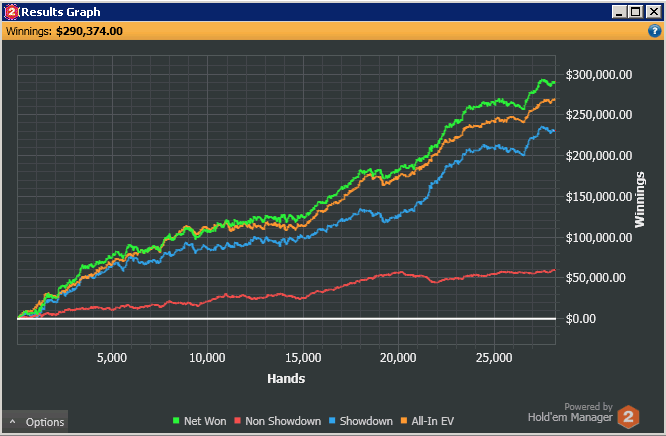Click the red Non Showdown color swatch
Screen dimensions: 666x436
[237, 420]
